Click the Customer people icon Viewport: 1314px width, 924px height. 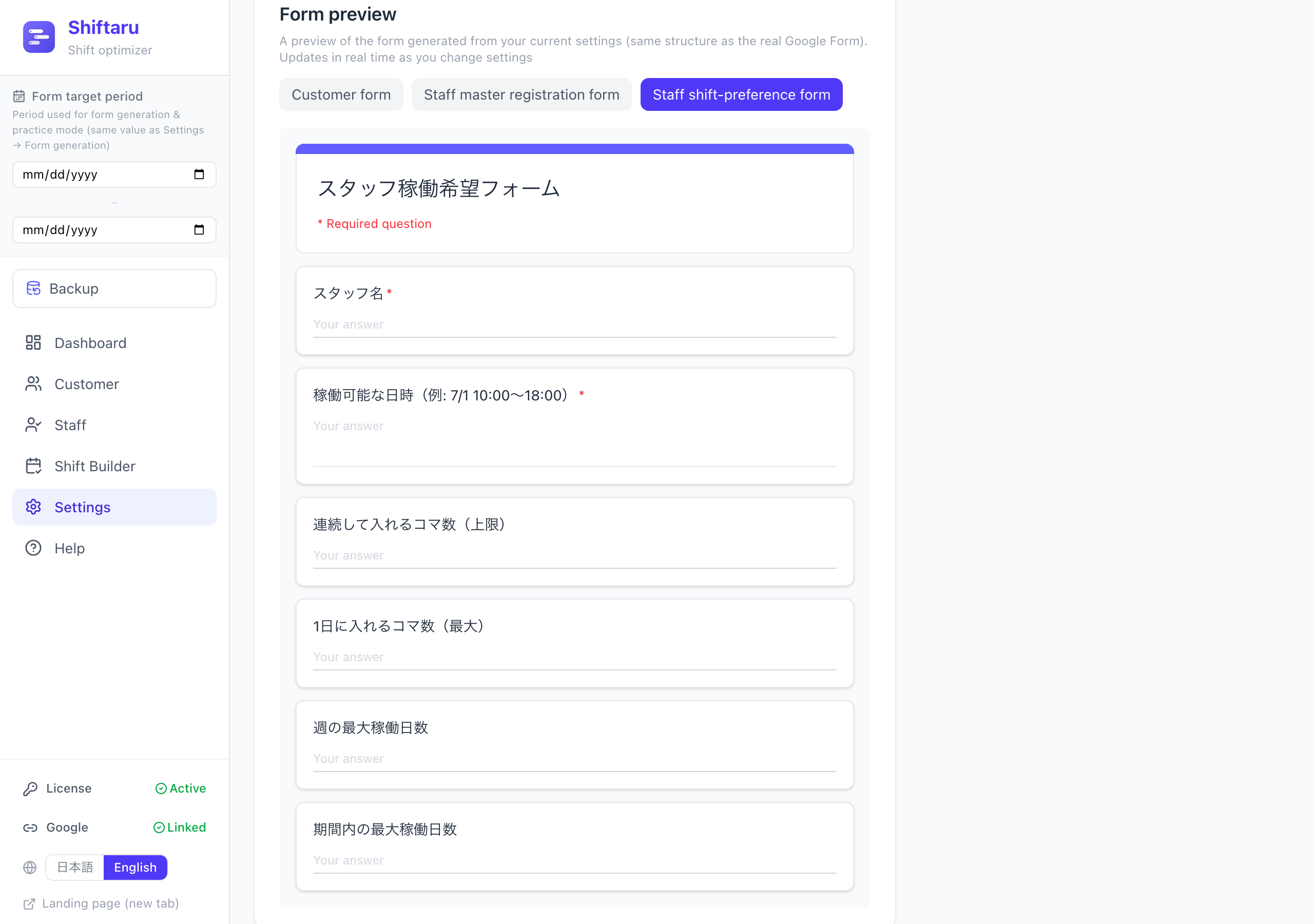33,384
